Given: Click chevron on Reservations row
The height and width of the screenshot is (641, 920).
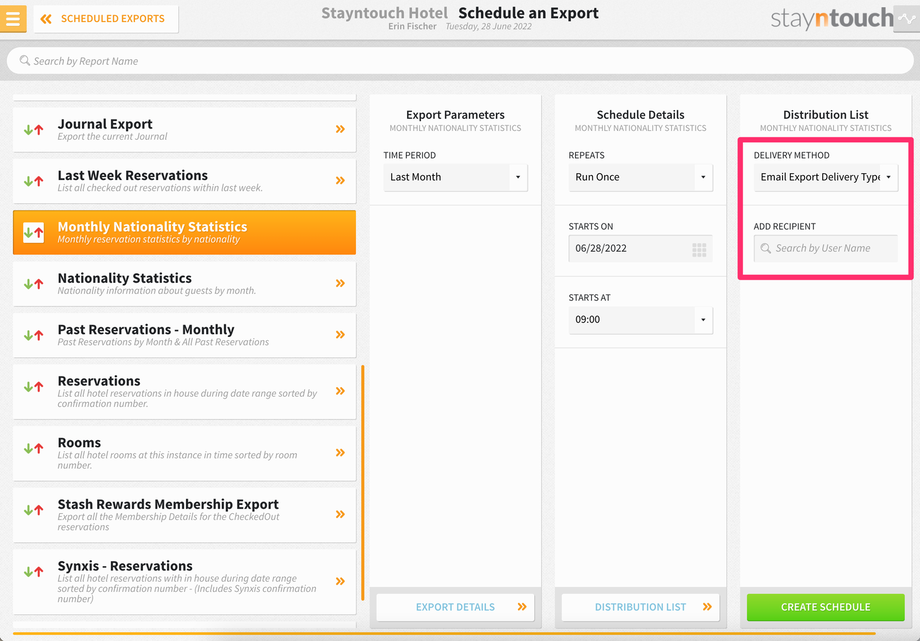Looking at the screenshot, I should tap(340, 391).
